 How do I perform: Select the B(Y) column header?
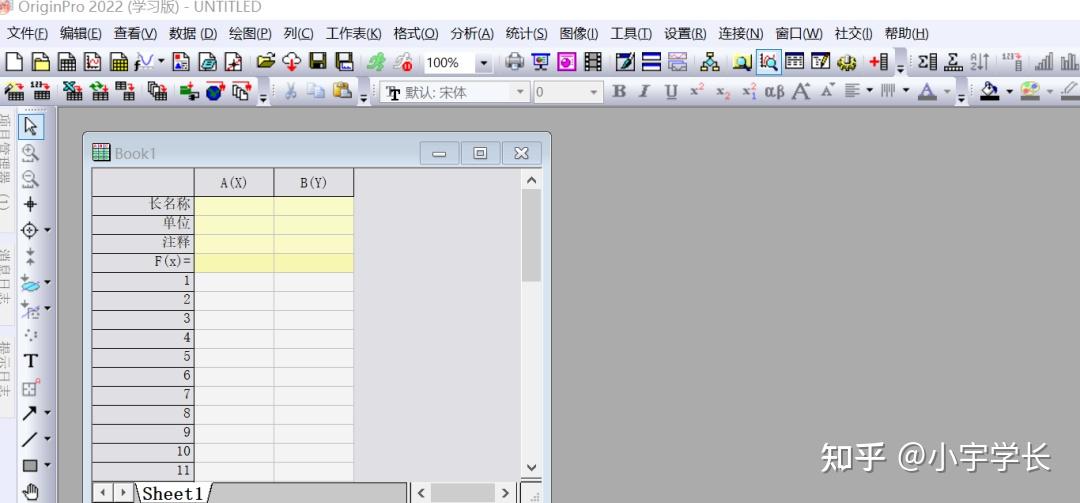point(313,183)
